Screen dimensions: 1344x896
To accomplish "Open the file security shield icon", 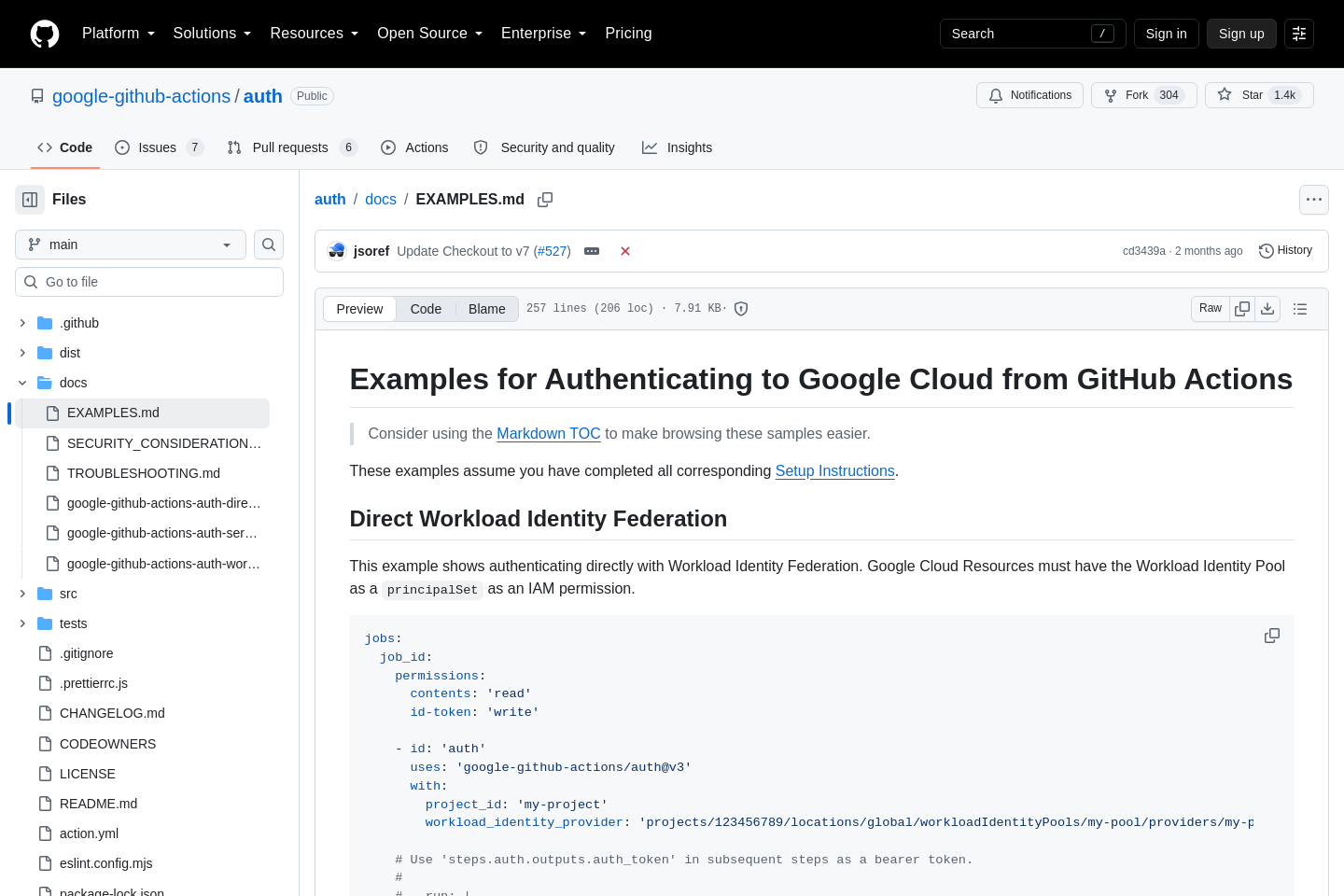I will point(741,309).
